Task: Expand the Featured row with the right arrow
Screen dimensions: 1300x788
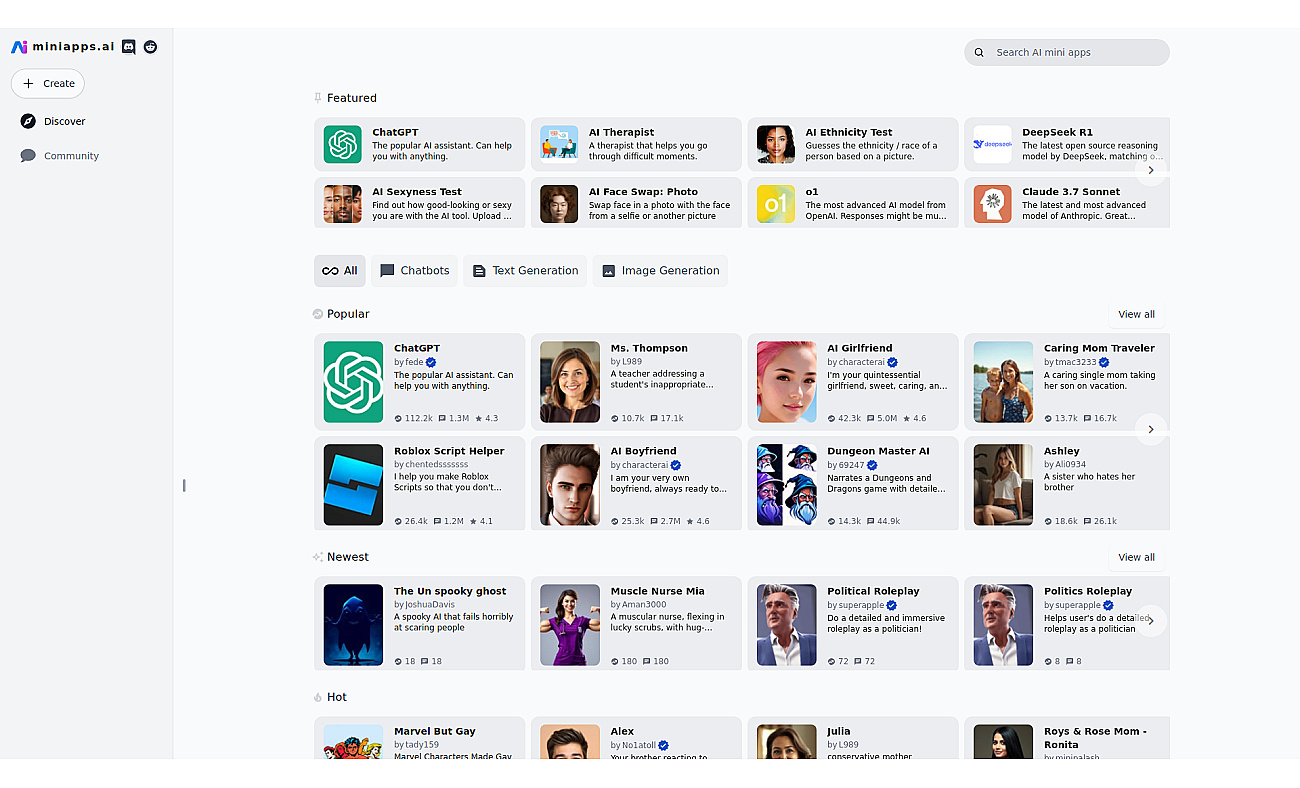Action: coord(1151,170)
